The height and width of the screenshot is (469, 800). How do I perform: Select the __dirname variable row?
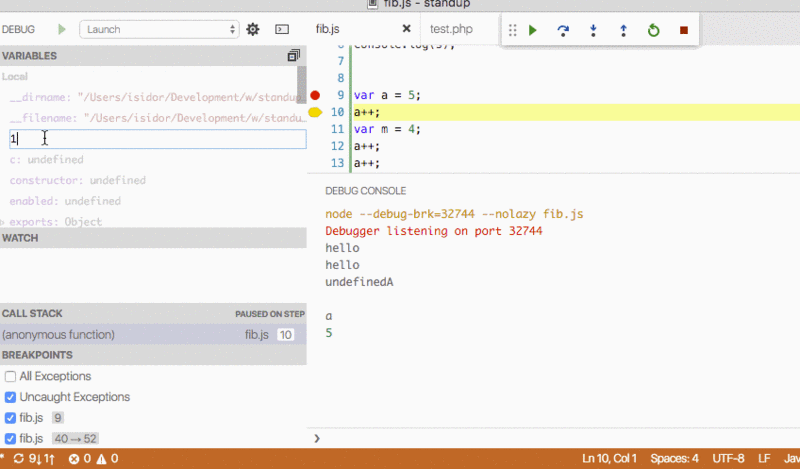tap(153, 97)
